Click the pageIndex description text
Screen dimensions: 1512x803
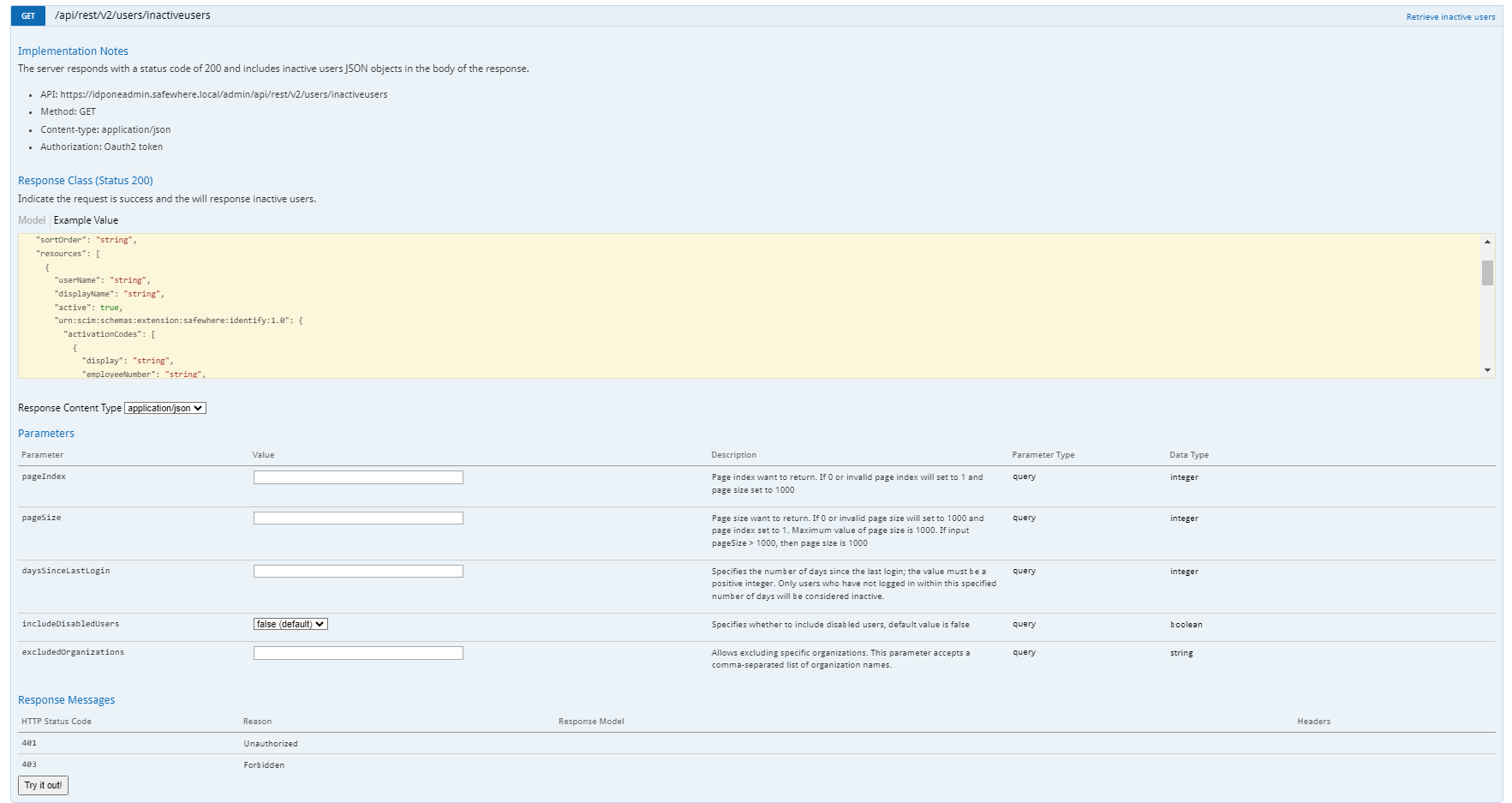coord(847,483)
